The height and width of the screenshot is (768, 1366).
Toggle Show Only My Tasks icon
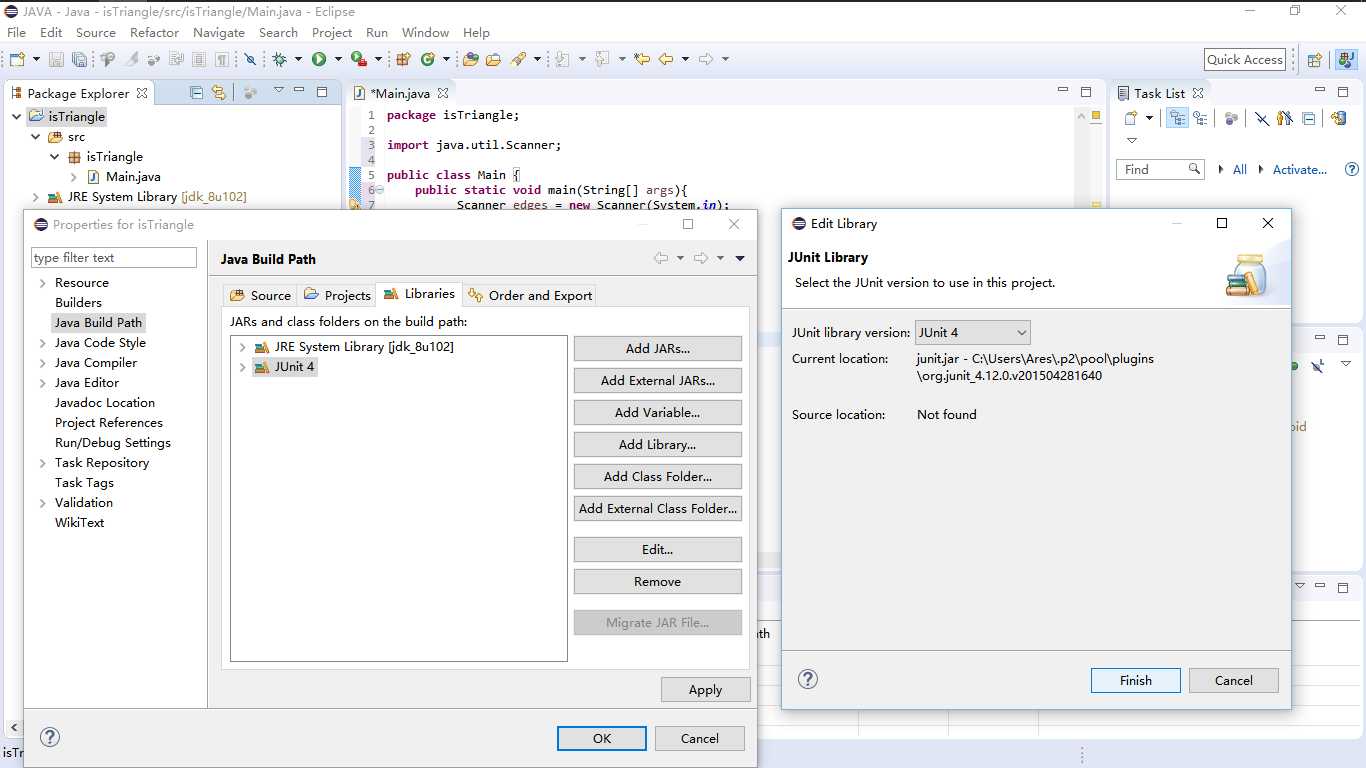1284,118
